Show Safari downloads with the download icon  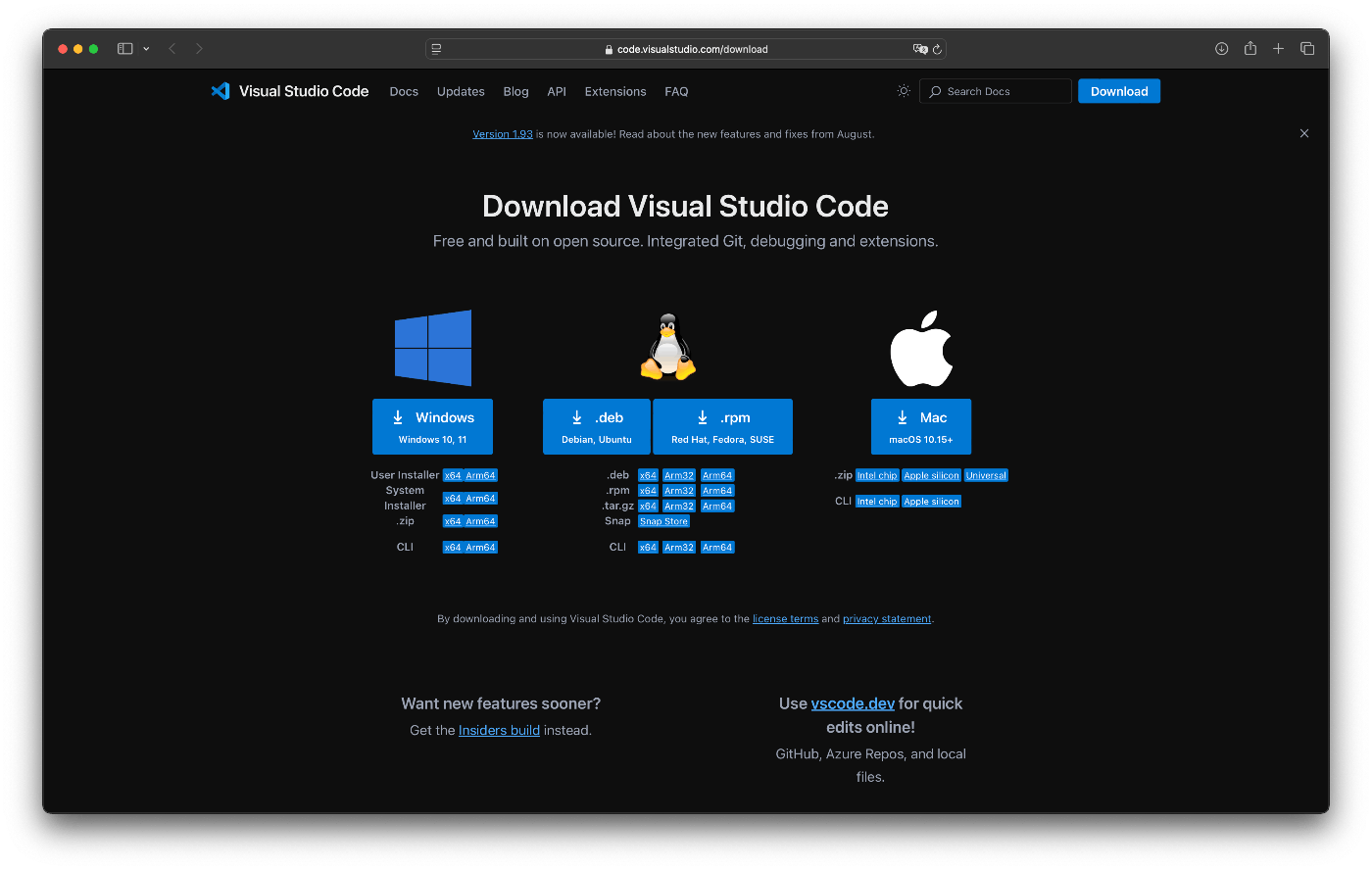coord(1222,49)
